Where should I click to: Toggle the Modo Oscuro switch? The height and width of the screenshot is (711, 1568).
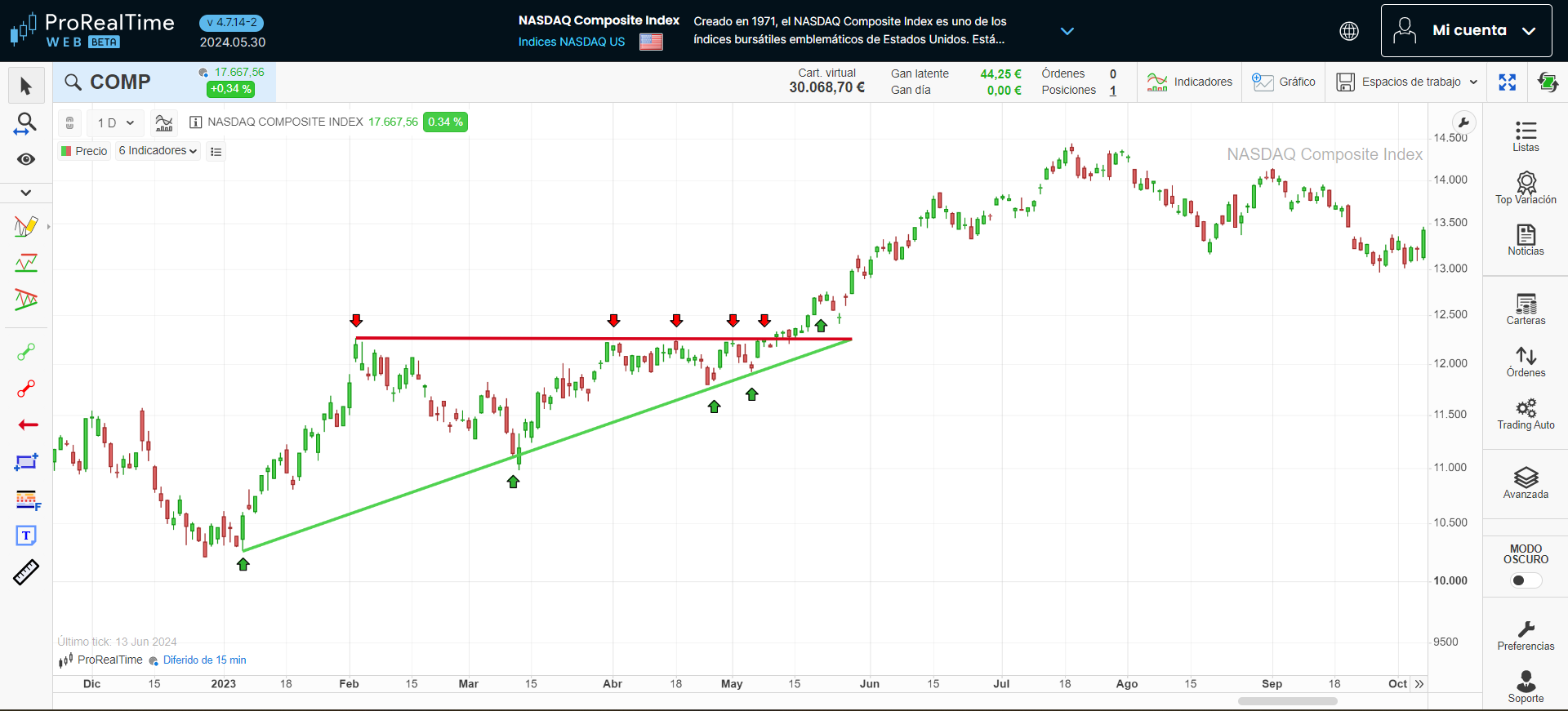1525,580
